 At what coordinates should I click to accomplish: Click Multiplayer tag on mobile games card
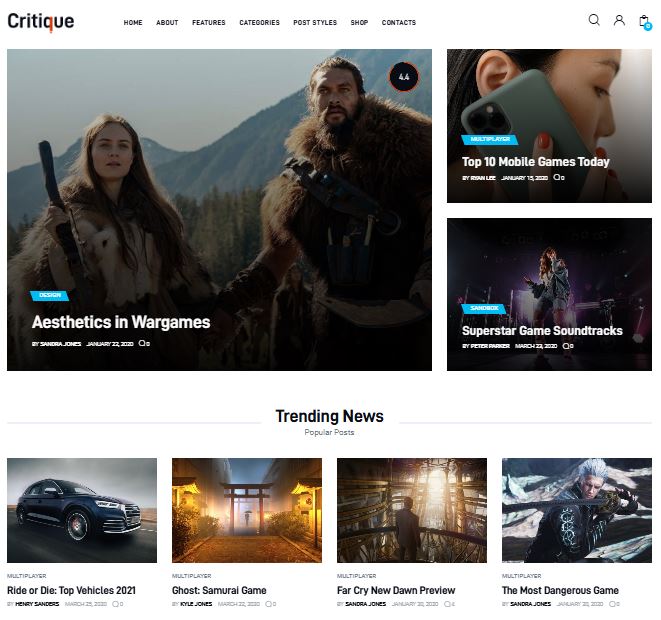490,140
